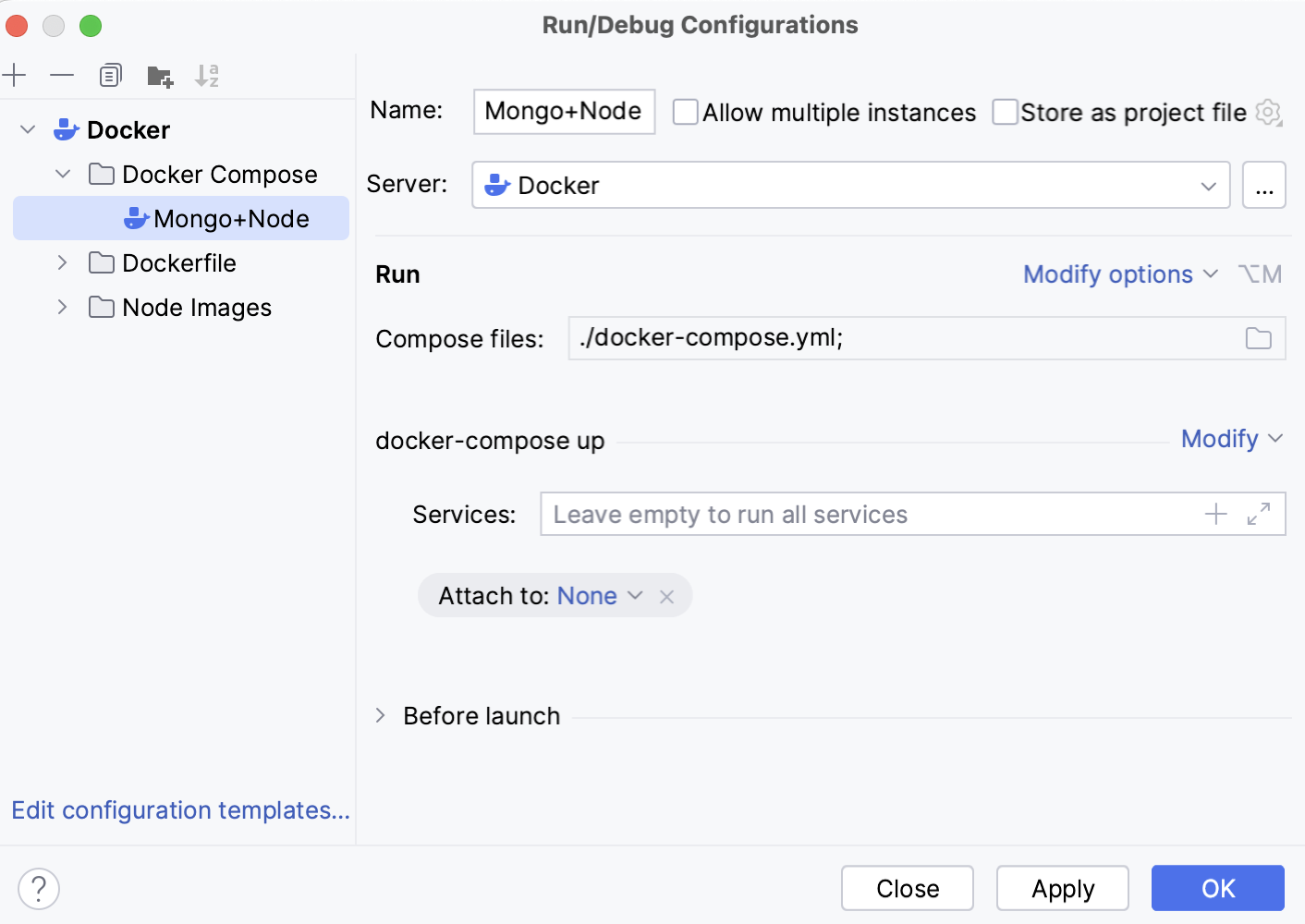The height and width of the screenshot is (924, 1305).
Task: Copy the Mongo+Node configuration
Action: pyautogui.click(x=110, y=75)
